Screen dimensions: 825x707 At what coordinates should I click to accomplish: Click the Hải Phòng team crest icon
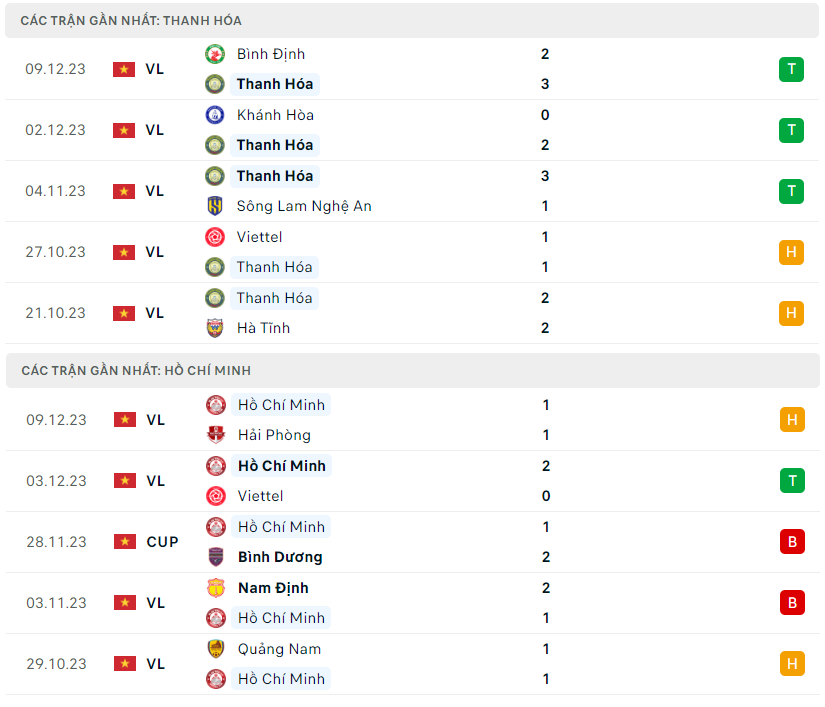point(215,435)
